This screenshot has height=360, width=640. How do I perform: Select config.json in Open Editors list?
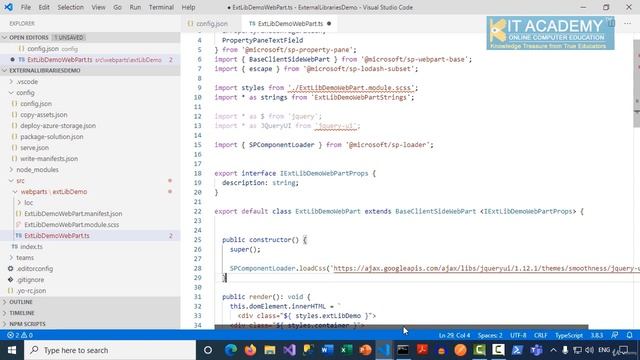tap(90, 49)
